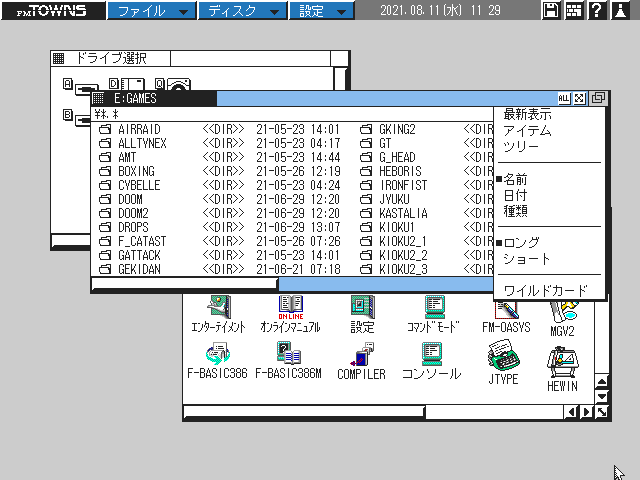Select the AMT folder row
Image resolution: width=640 pixels, height=480 pixels.
pyautogui.click(x=220, y=158)
